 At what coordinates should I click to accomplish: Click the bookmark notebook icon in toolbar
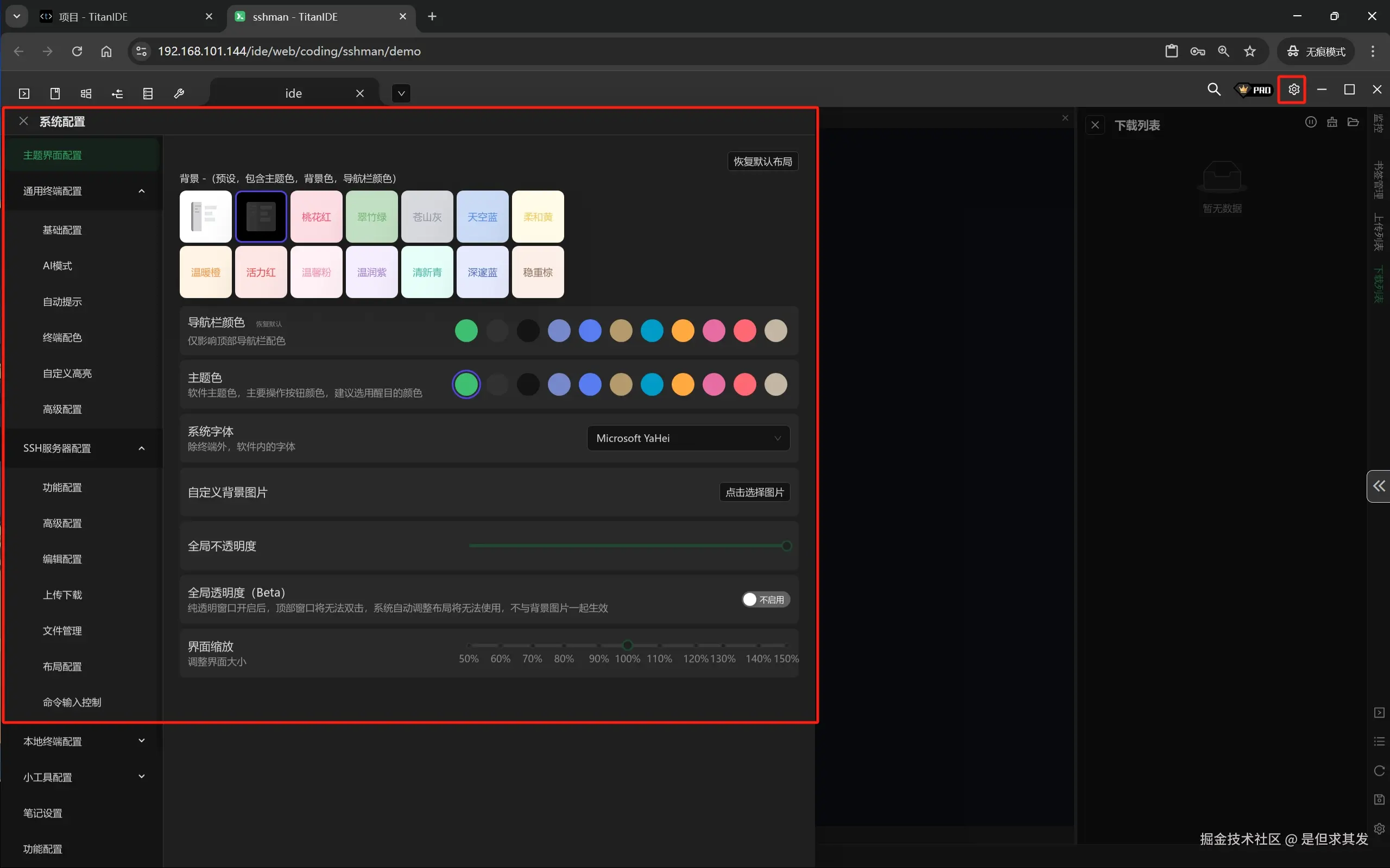tap(55, 93)
